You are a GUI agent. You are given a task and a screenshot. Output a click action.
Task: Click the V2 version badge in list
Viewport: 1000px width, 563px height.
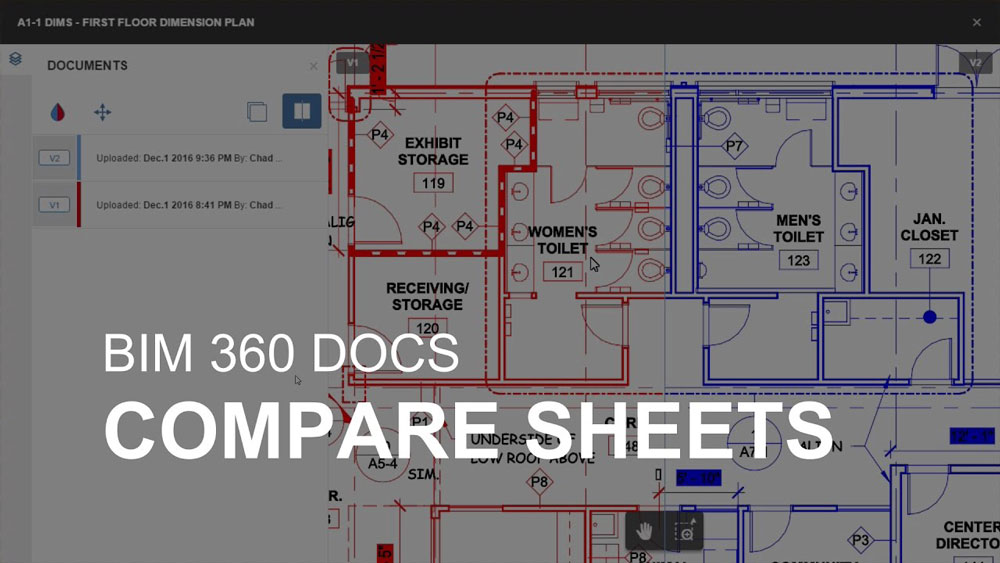click(54, 158)
